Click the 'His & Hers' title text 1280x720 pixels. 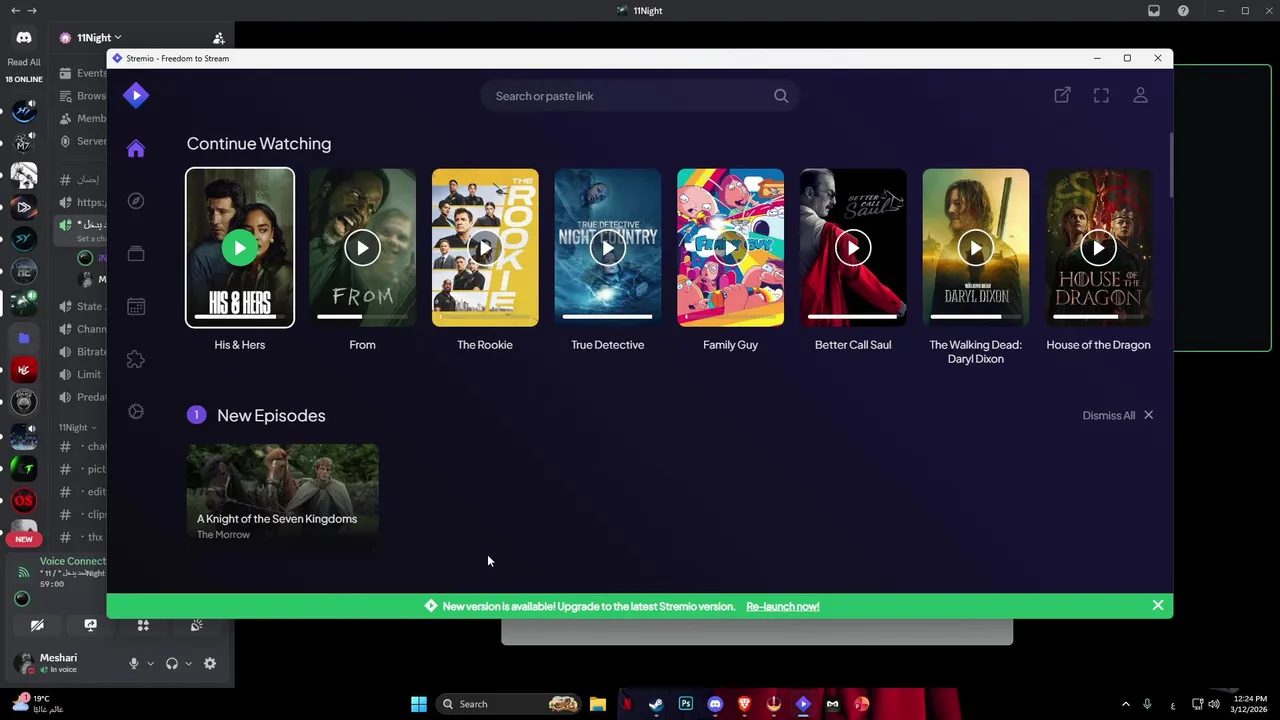(x=240, y=345)
